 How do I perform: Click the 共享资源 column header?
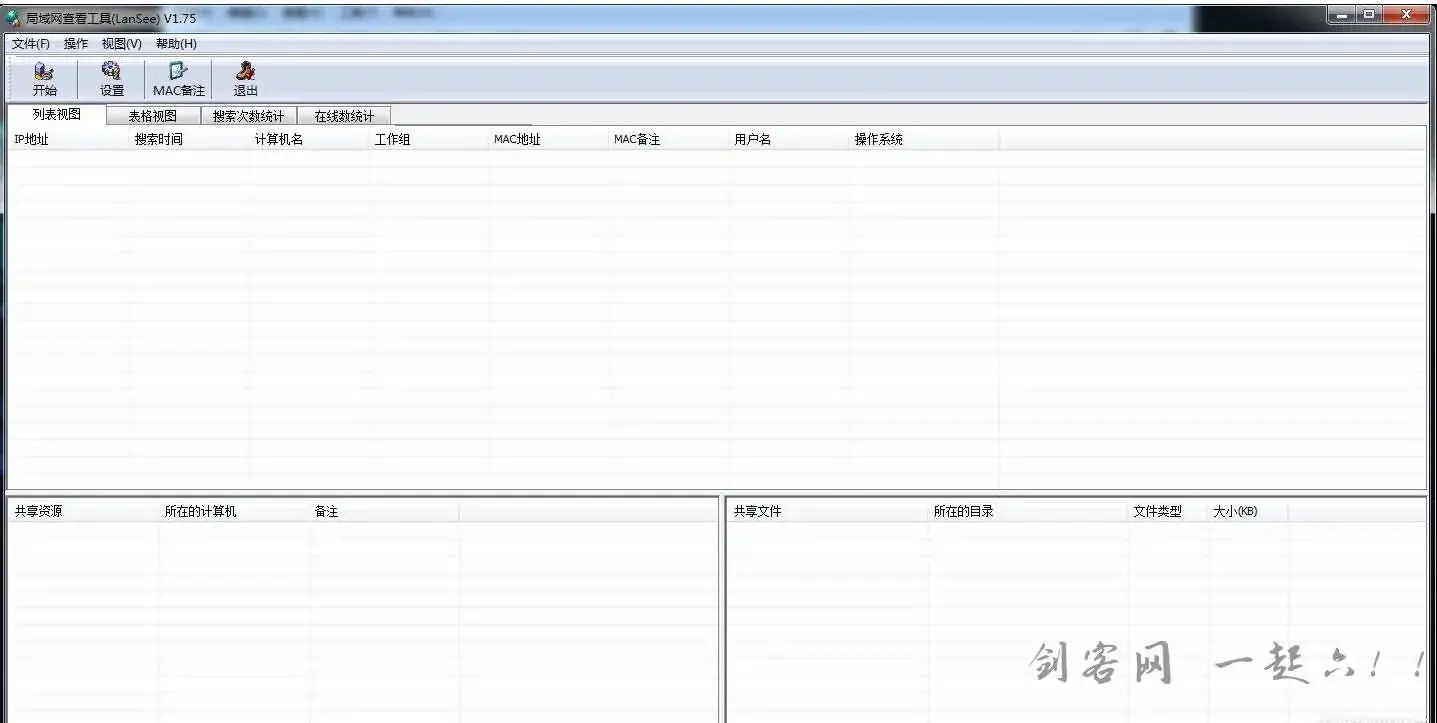84,511
